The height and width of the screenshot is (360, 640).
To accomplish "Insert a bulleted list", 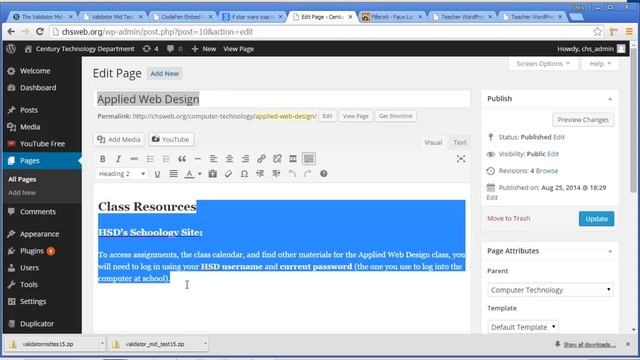I will click(150, 159).
